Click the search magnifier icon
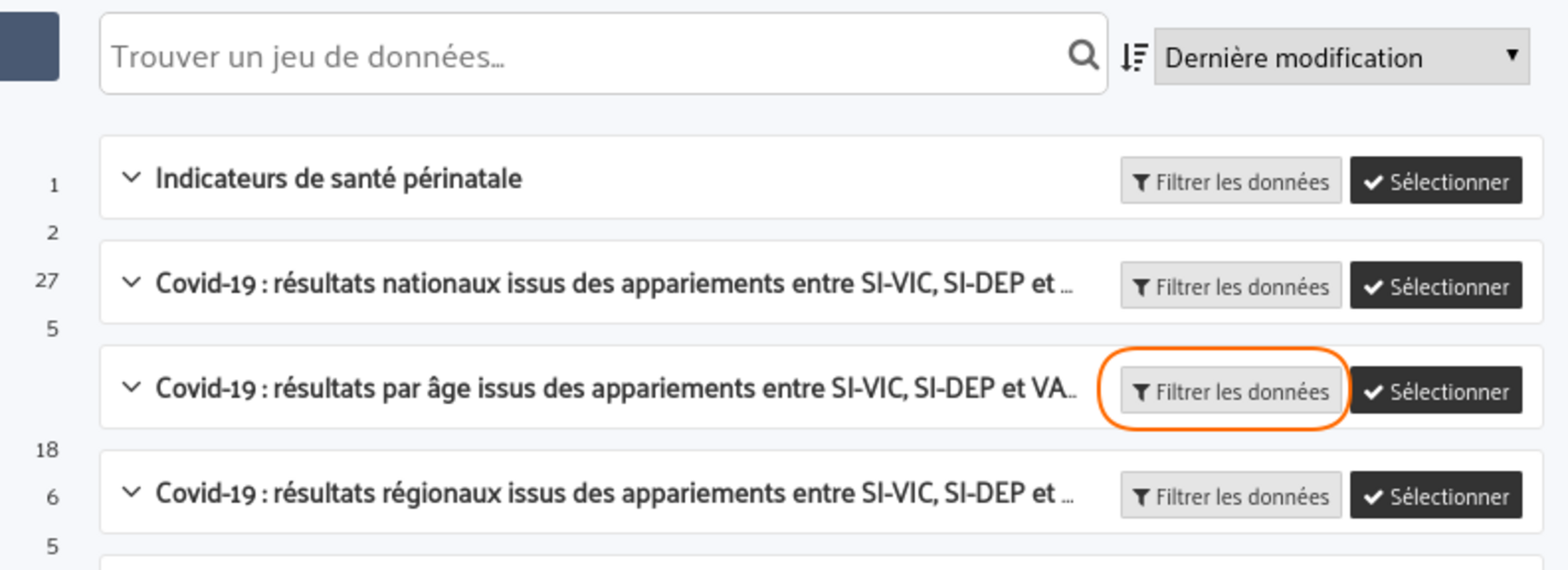Viewport: 1568px width, 570px height. (x=1083, y=55)
